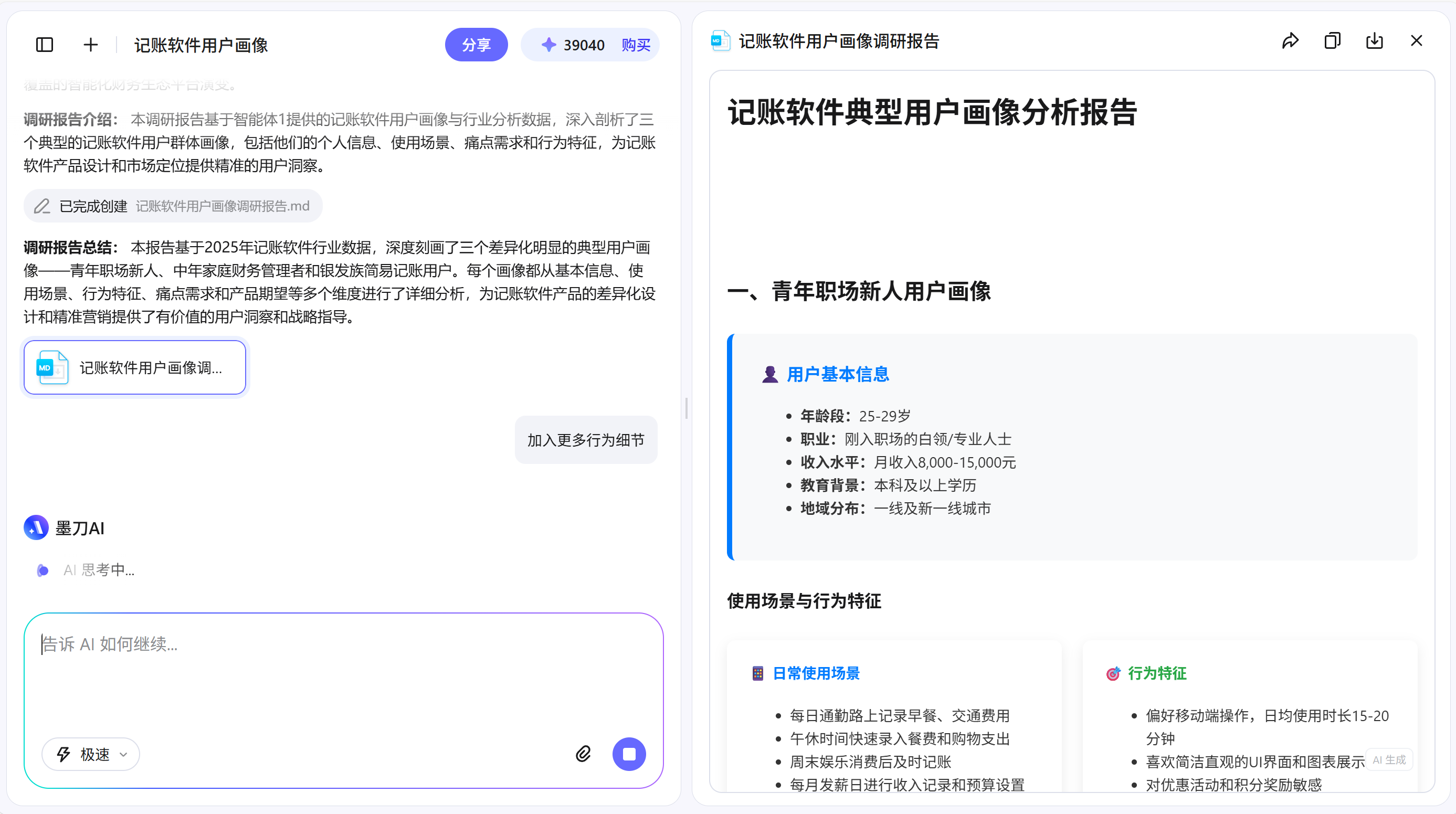Click the 墨刀AI avatar icon

36,527
